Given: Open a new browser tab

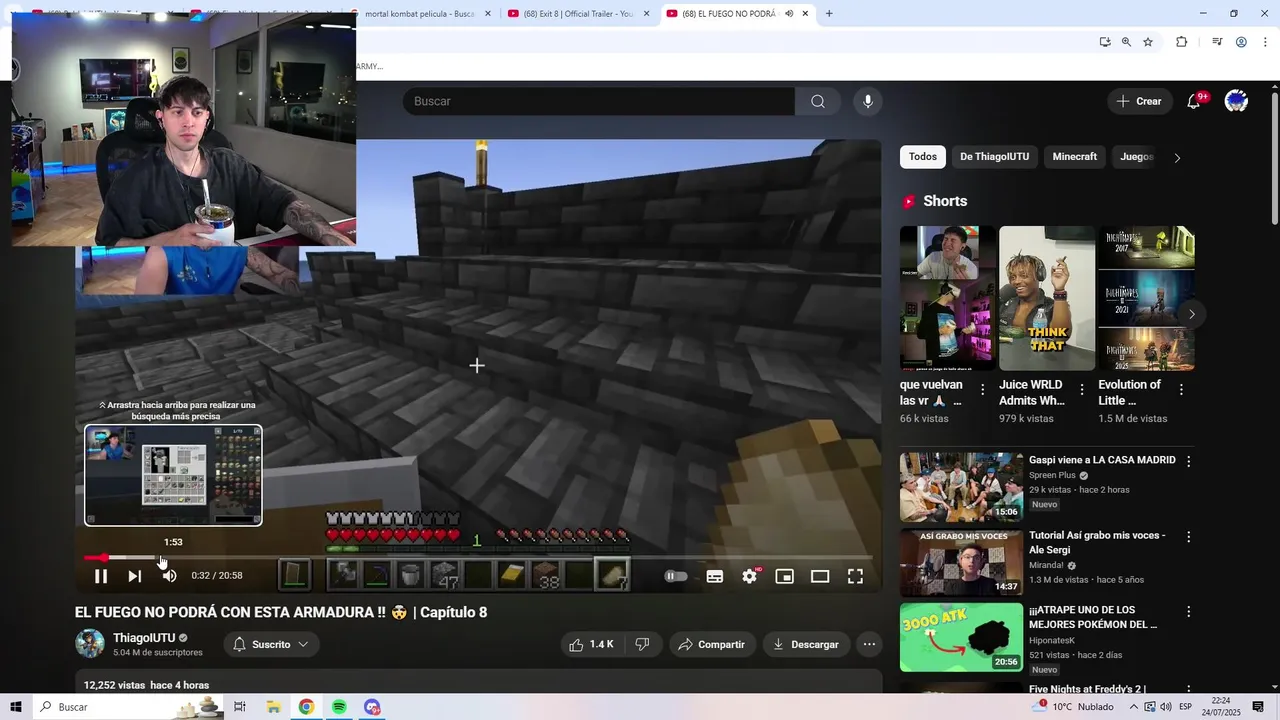Looking at the screenshot, I should pos(829,14).
